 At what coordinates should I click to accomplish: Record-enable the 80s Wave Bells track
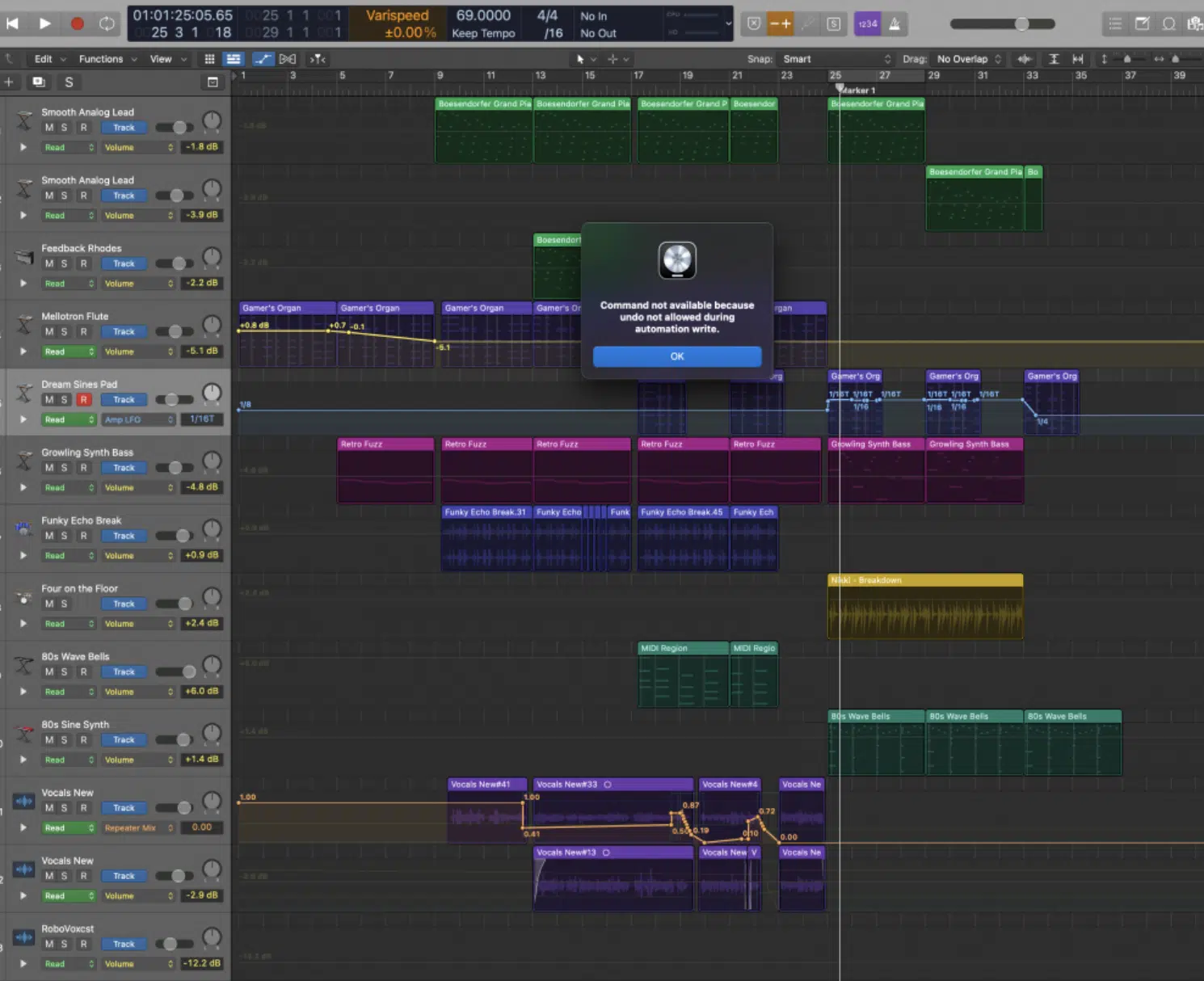tap(83, 672)
